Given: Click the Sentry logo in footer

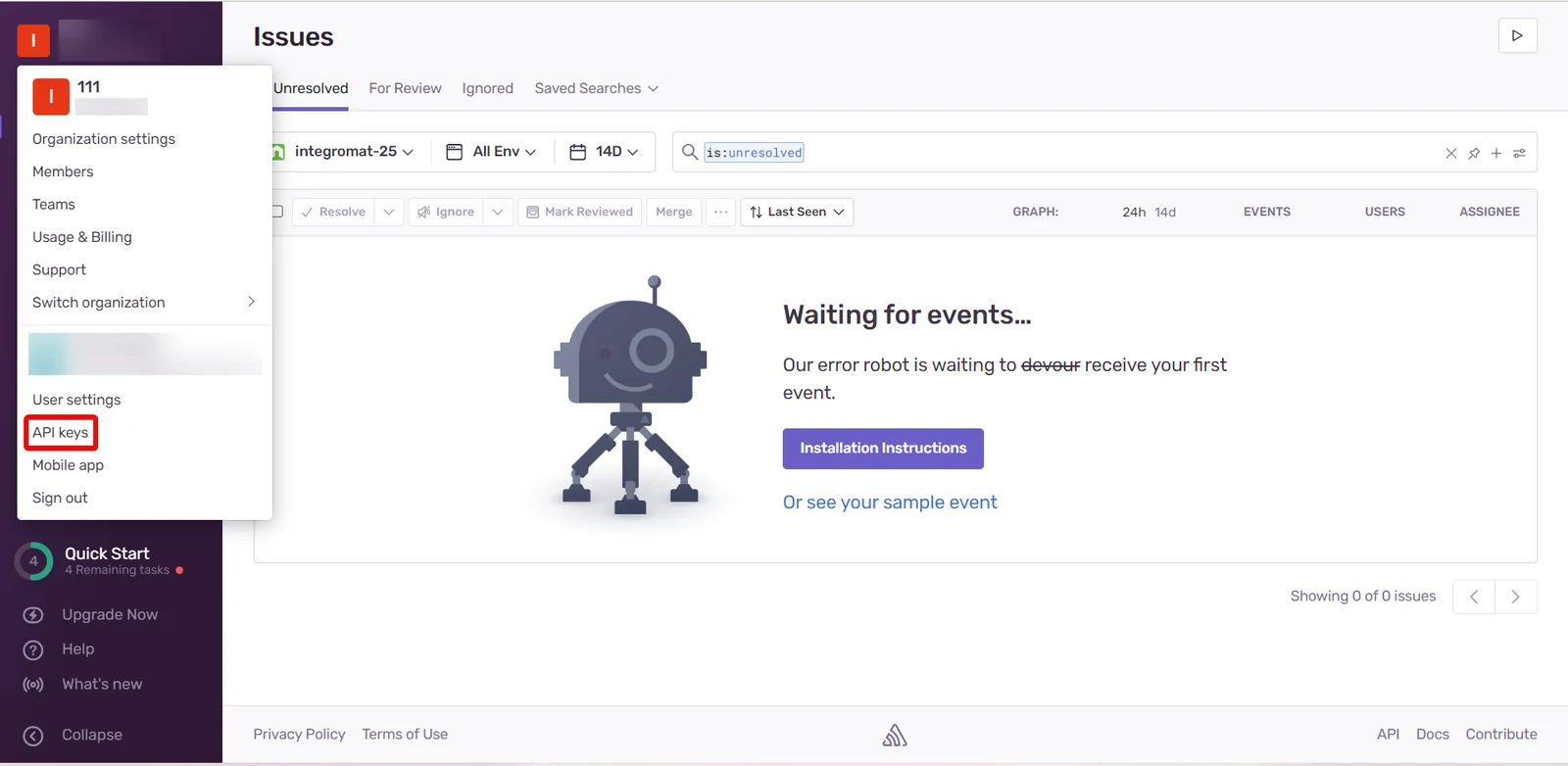Looking at the screenshot, I should (895, 735).
